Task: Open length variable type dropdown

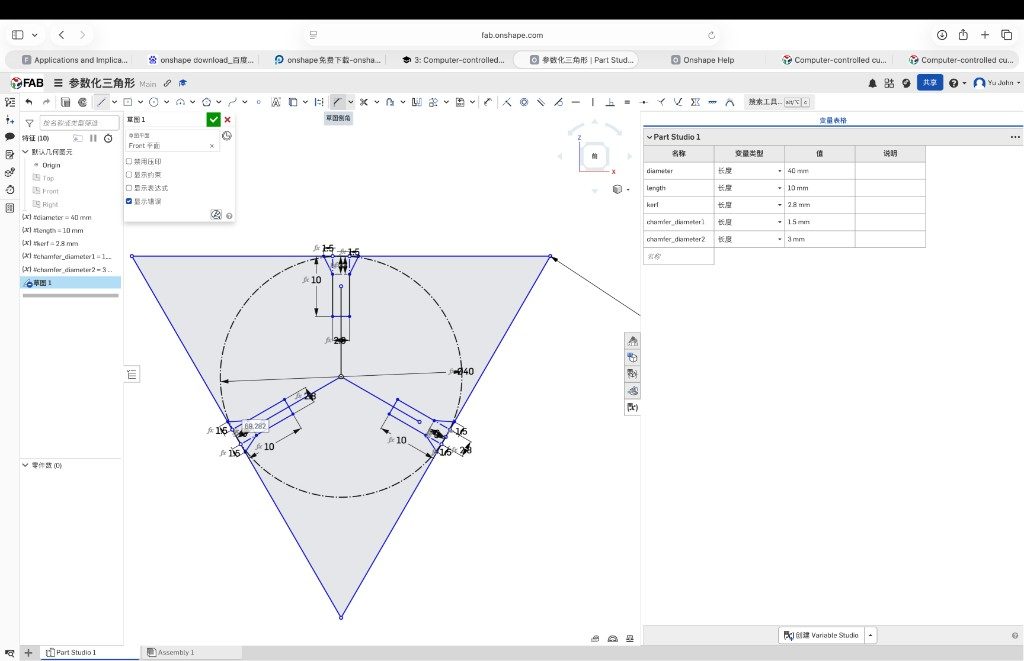Action: pyautogui.click(x=780, y=188)
